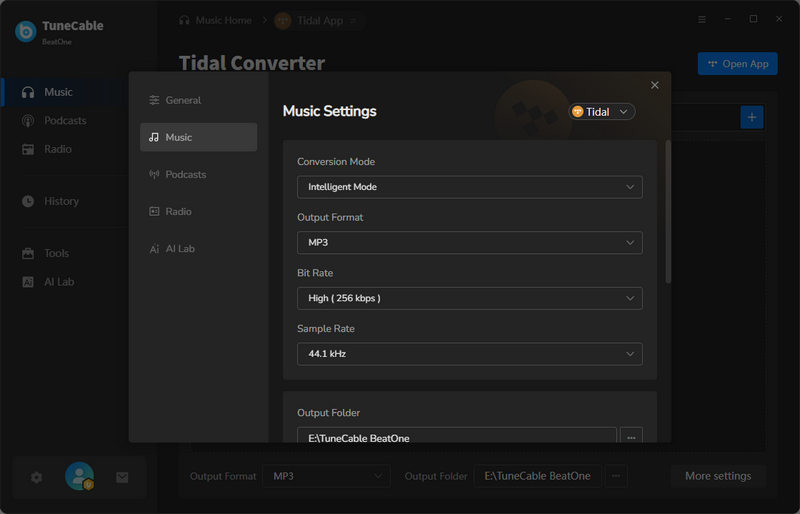Open General settings tab

198,100
